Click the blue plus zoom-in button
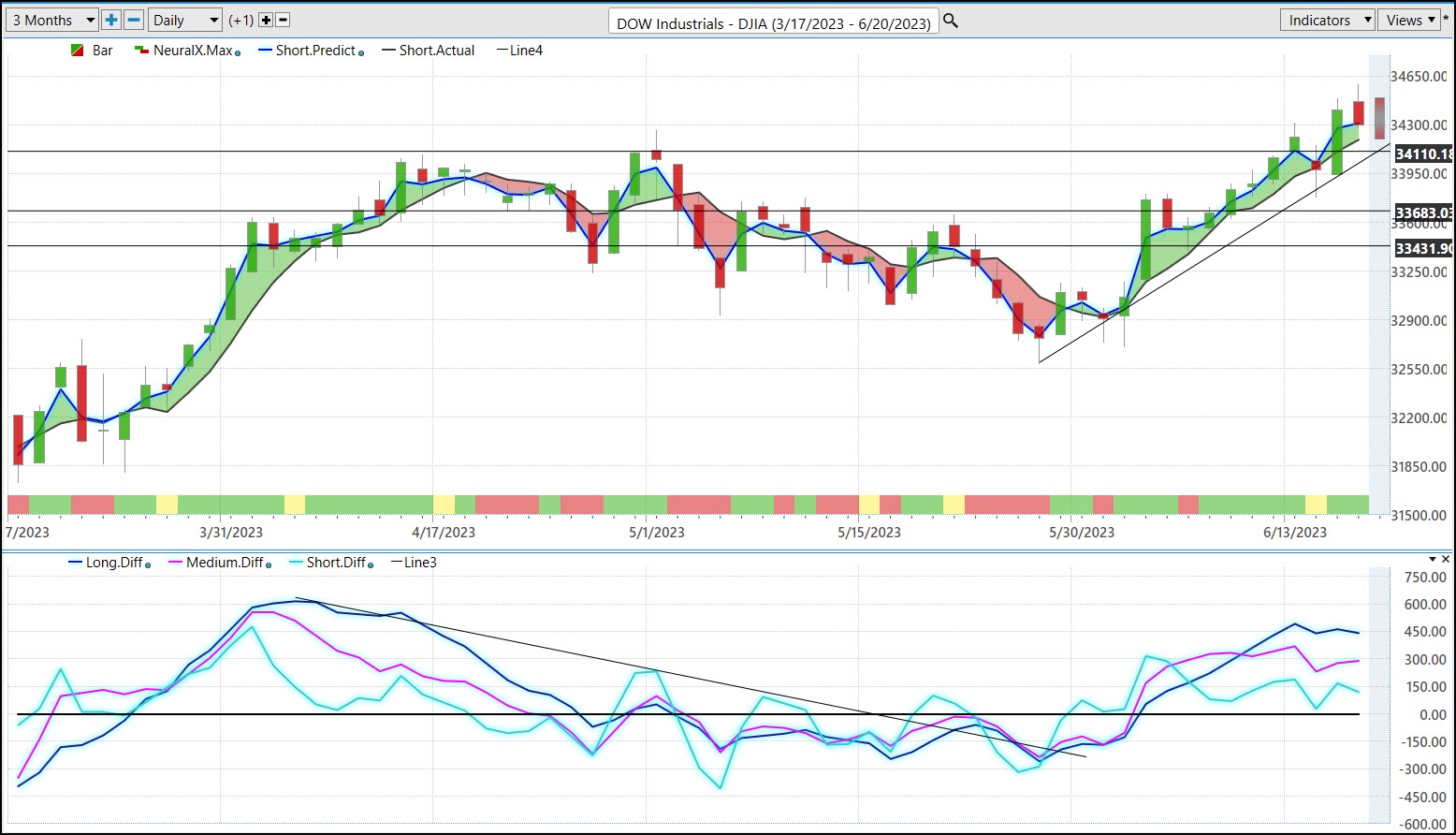Screen dimensions: 1456x835 tap(111, 20)
